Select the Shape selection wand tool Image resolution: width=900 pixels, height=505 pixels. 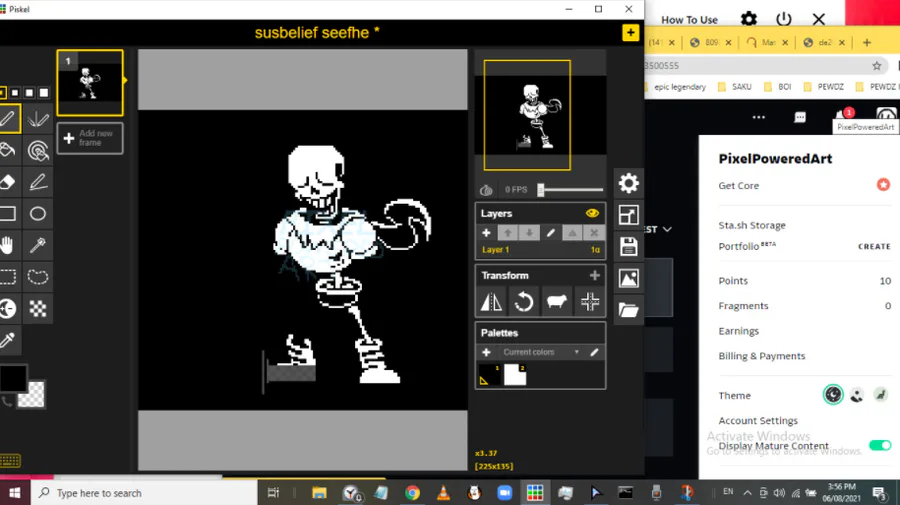[x=38, y=245]
